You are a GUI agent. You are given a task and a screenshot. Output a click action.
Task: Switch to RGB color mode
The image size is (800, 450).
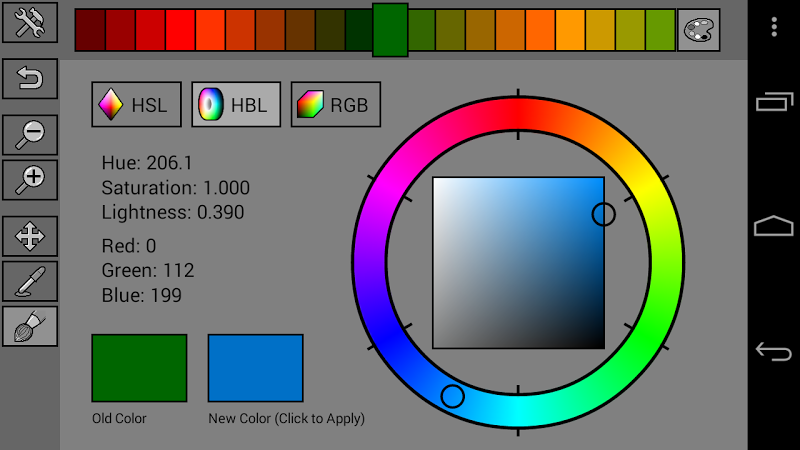coord(335,105)
